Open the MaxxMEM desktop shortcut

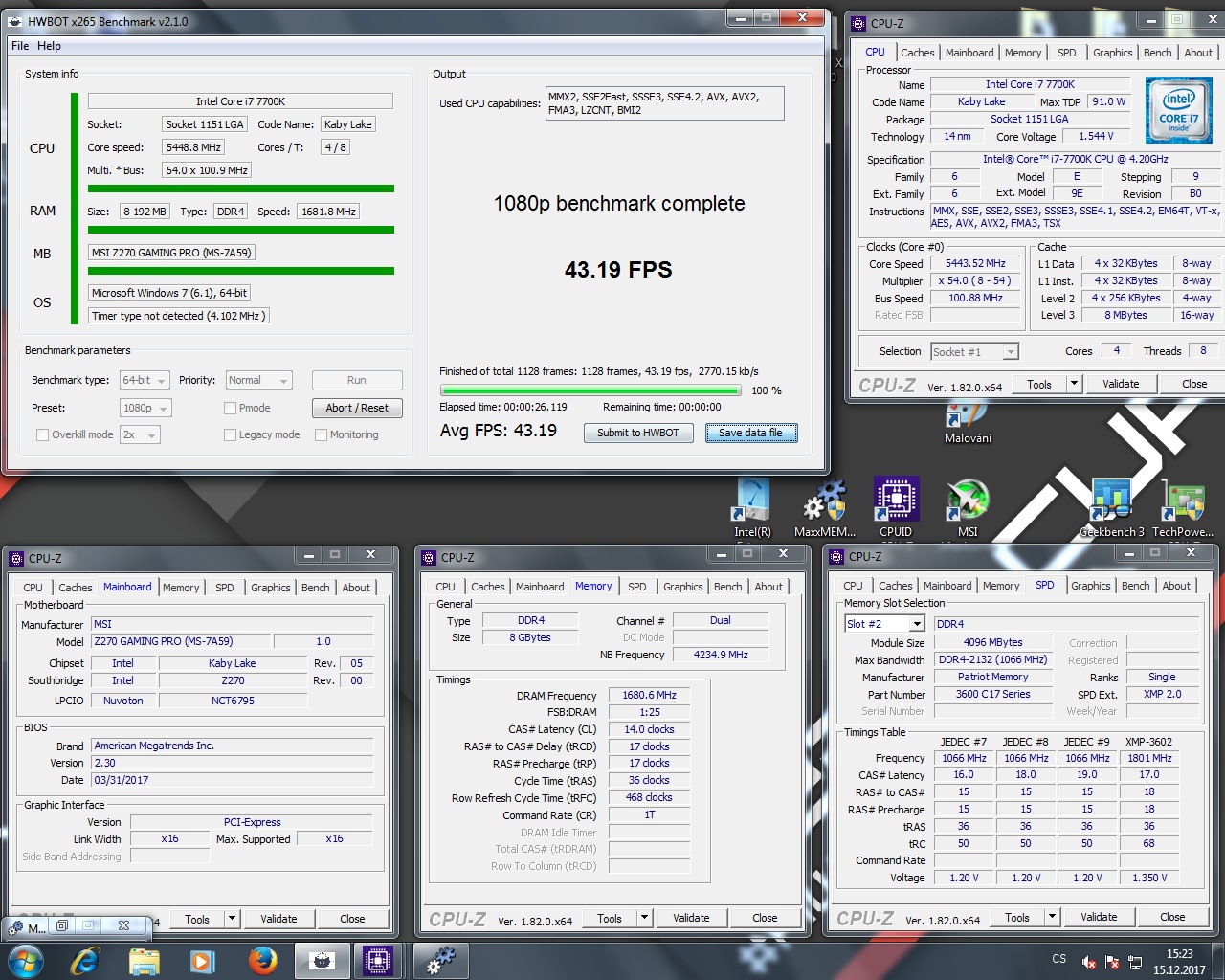coord(824,507)
